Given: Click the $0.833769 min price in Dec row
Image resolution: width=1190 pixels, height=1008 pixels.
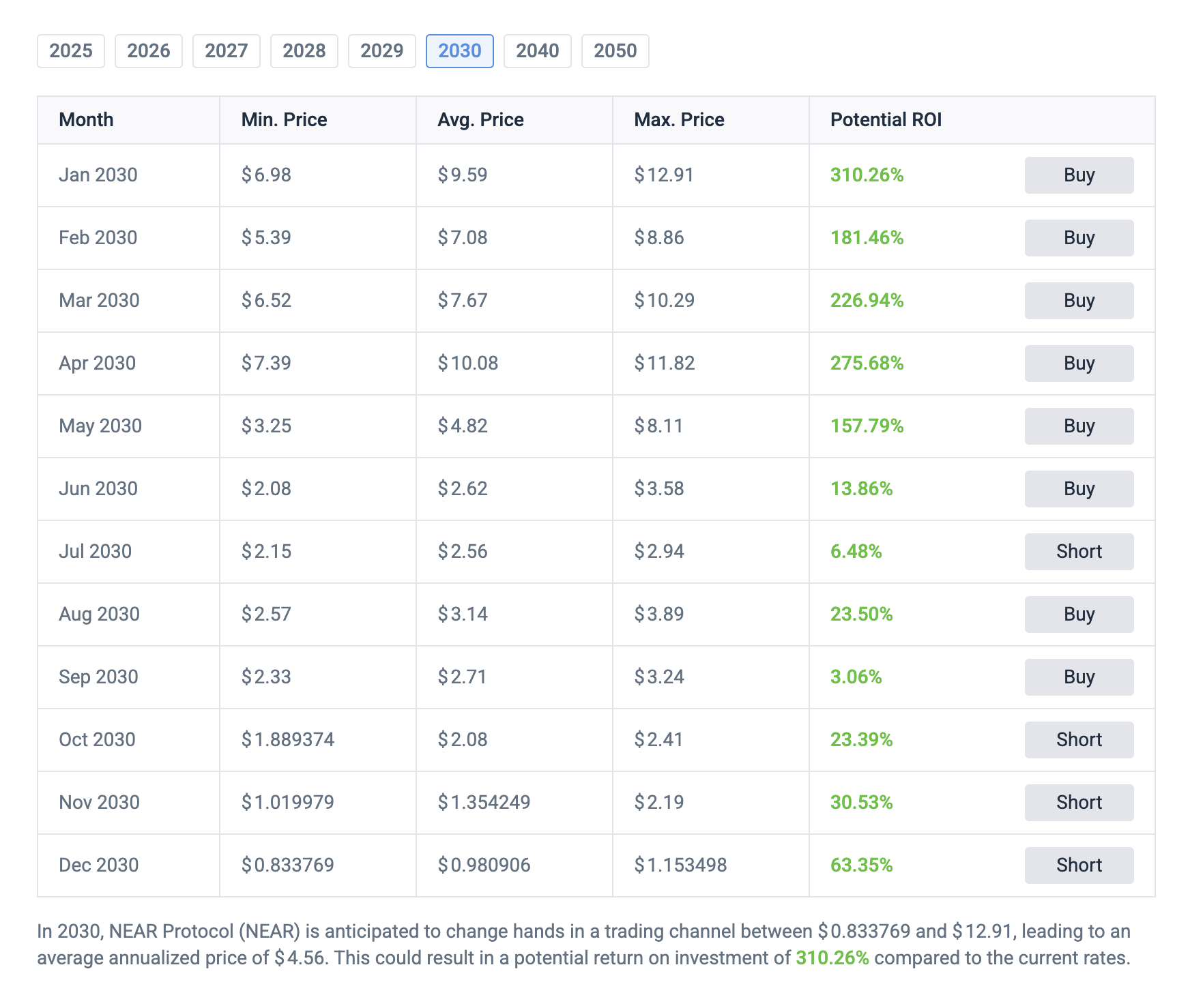Looking at the screenshot, I should tap(288, 865).
